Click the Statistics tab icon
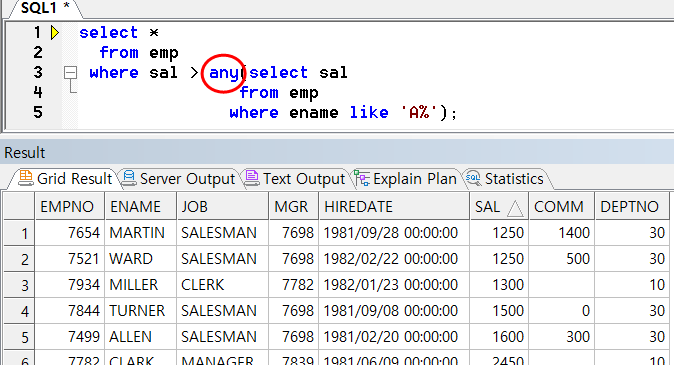The width and height of the screenshot is (674, 365). pos(474,178)
